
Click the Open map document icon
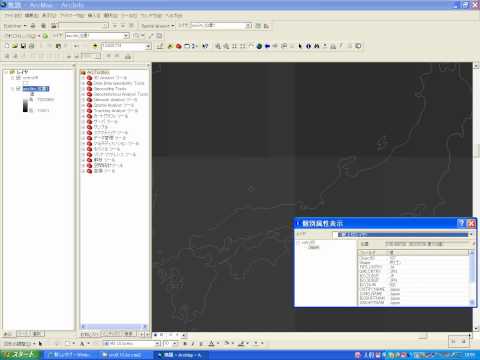tap(15, 46)
